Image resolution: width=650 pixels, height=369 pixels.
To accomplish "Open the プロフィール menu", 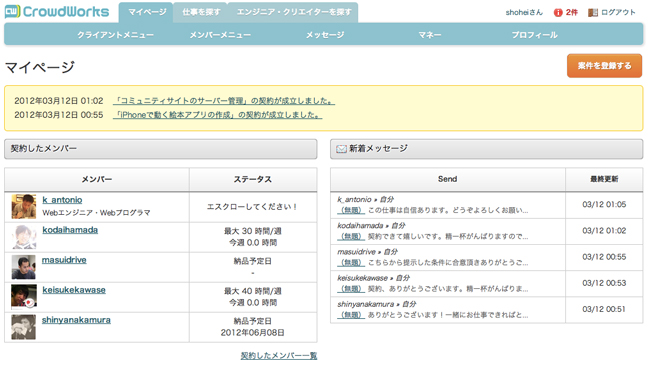I will click(534, 35).
